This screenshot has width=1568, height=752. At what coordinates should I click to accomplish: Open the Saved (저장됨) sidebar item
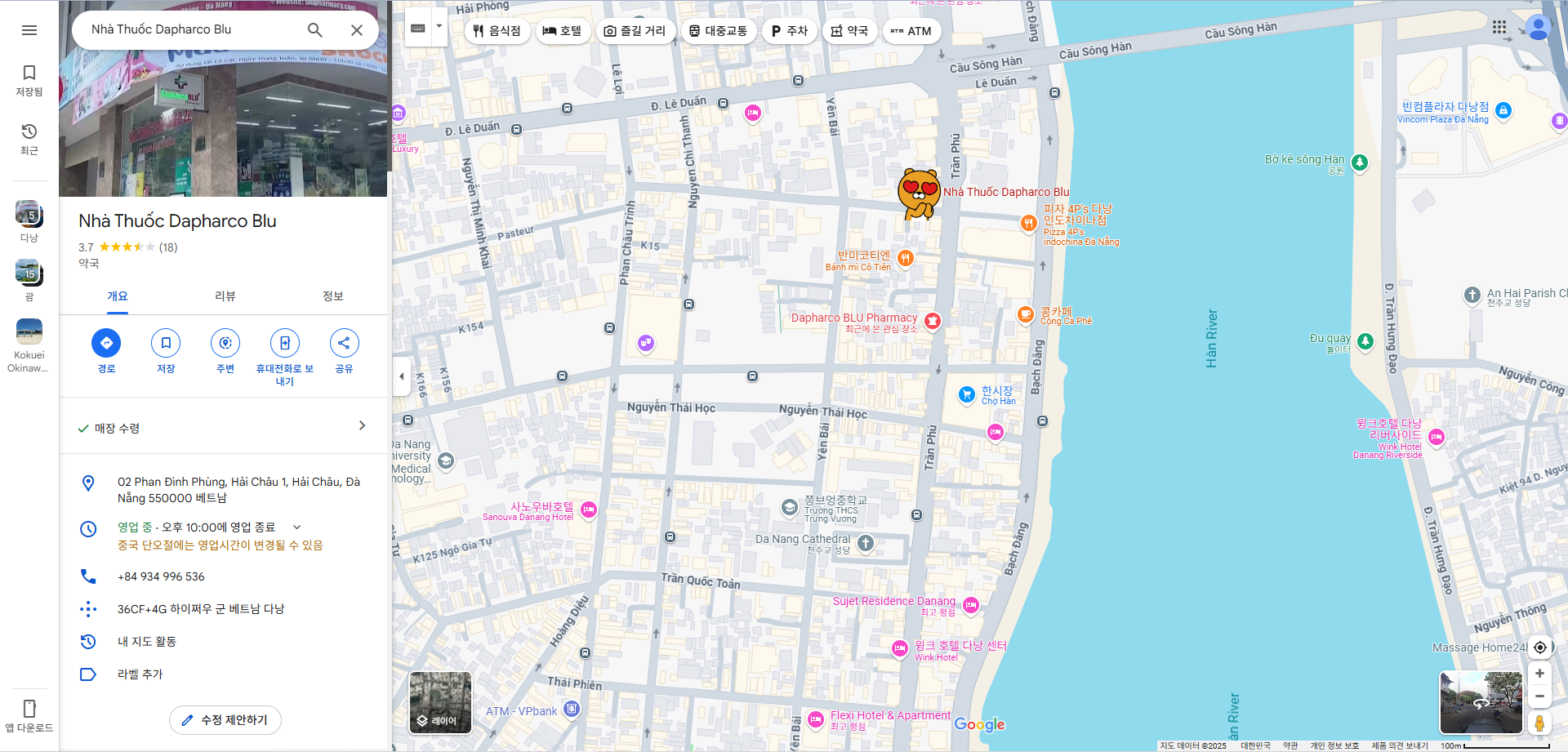pos(29,81)
